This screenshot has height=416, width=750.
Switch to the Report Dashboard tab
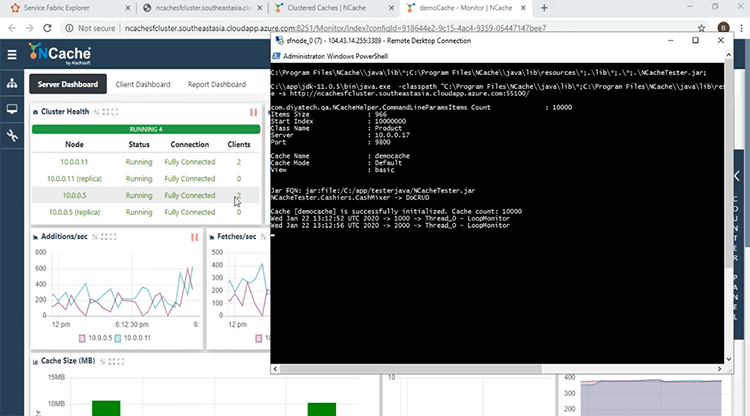point(217,84)
